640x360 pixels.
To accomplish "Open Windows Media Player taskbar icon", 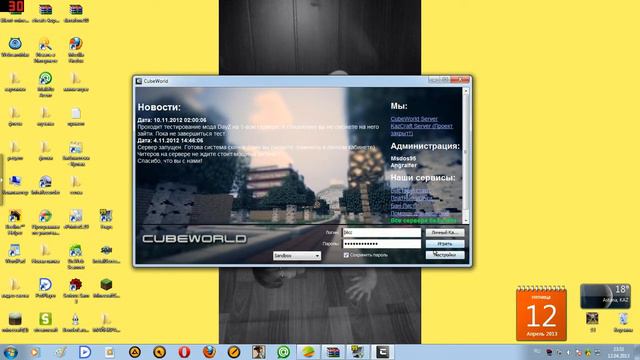I will tap(35, 352).
